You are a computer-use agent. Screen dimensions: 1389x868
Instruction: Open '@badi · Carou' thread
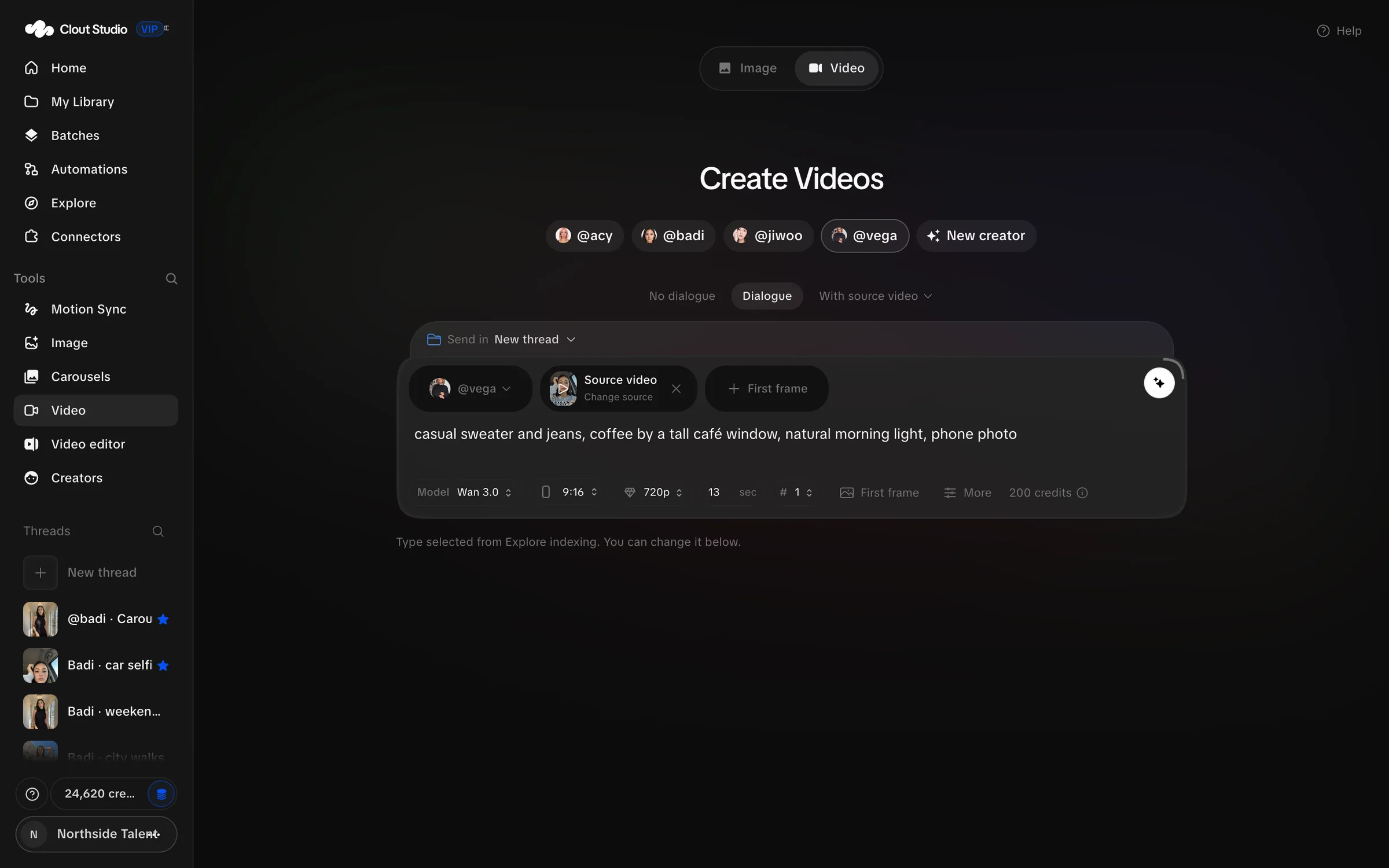[88, 619]
